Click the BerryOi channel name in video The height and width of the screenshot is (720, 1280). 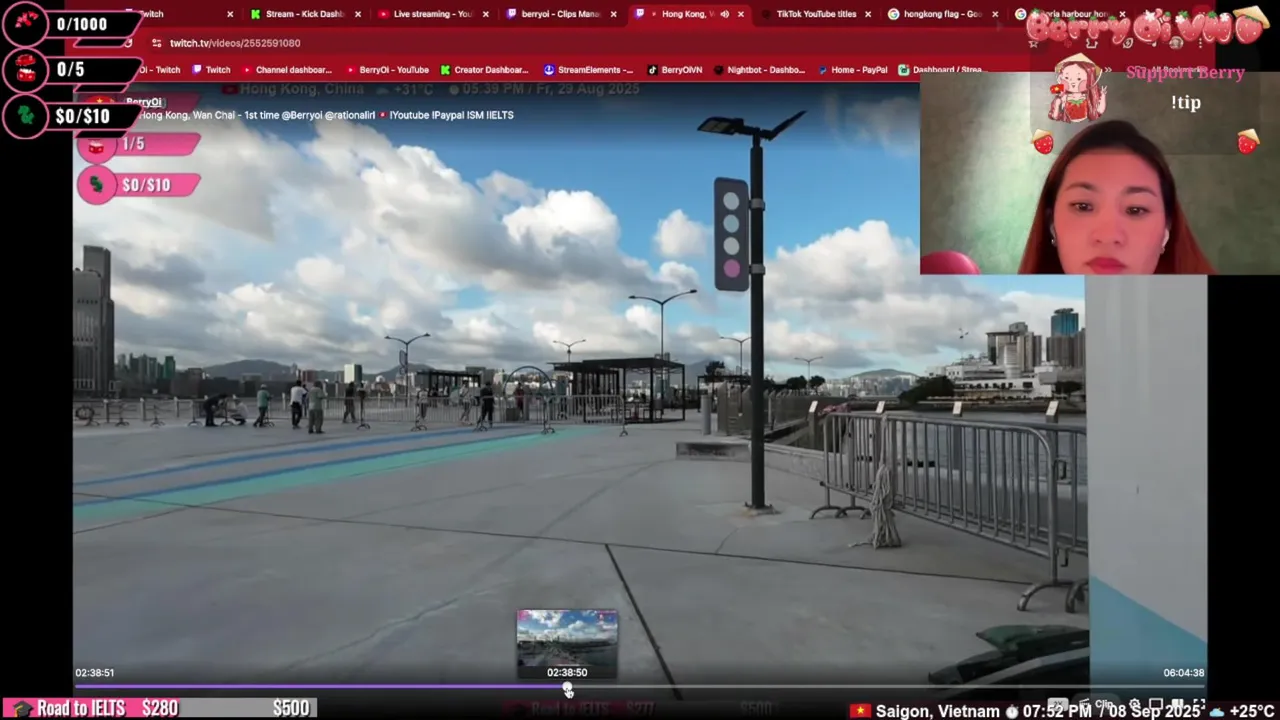pyautogui.click(x=144, y=102)
